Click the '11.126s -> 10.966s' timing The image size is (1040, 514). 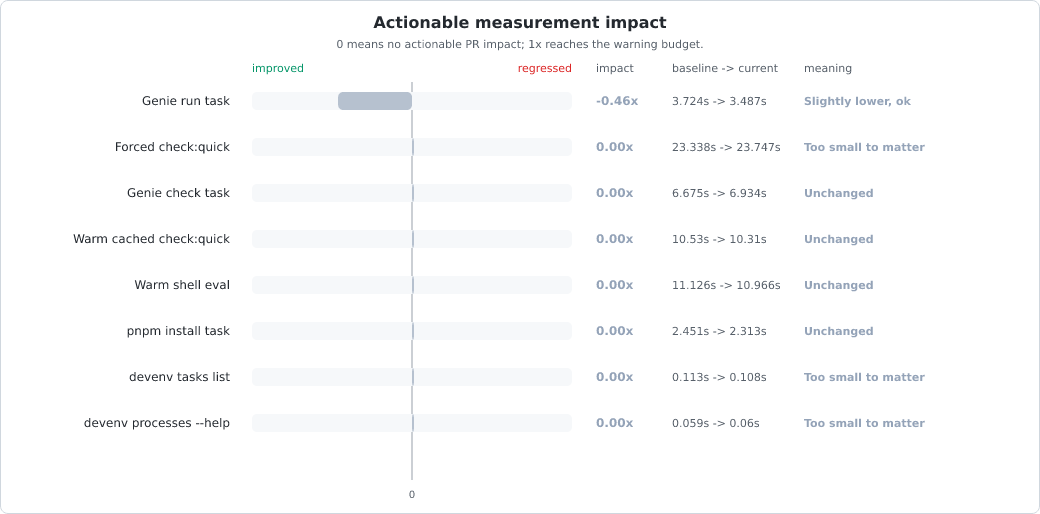(726, 285)
